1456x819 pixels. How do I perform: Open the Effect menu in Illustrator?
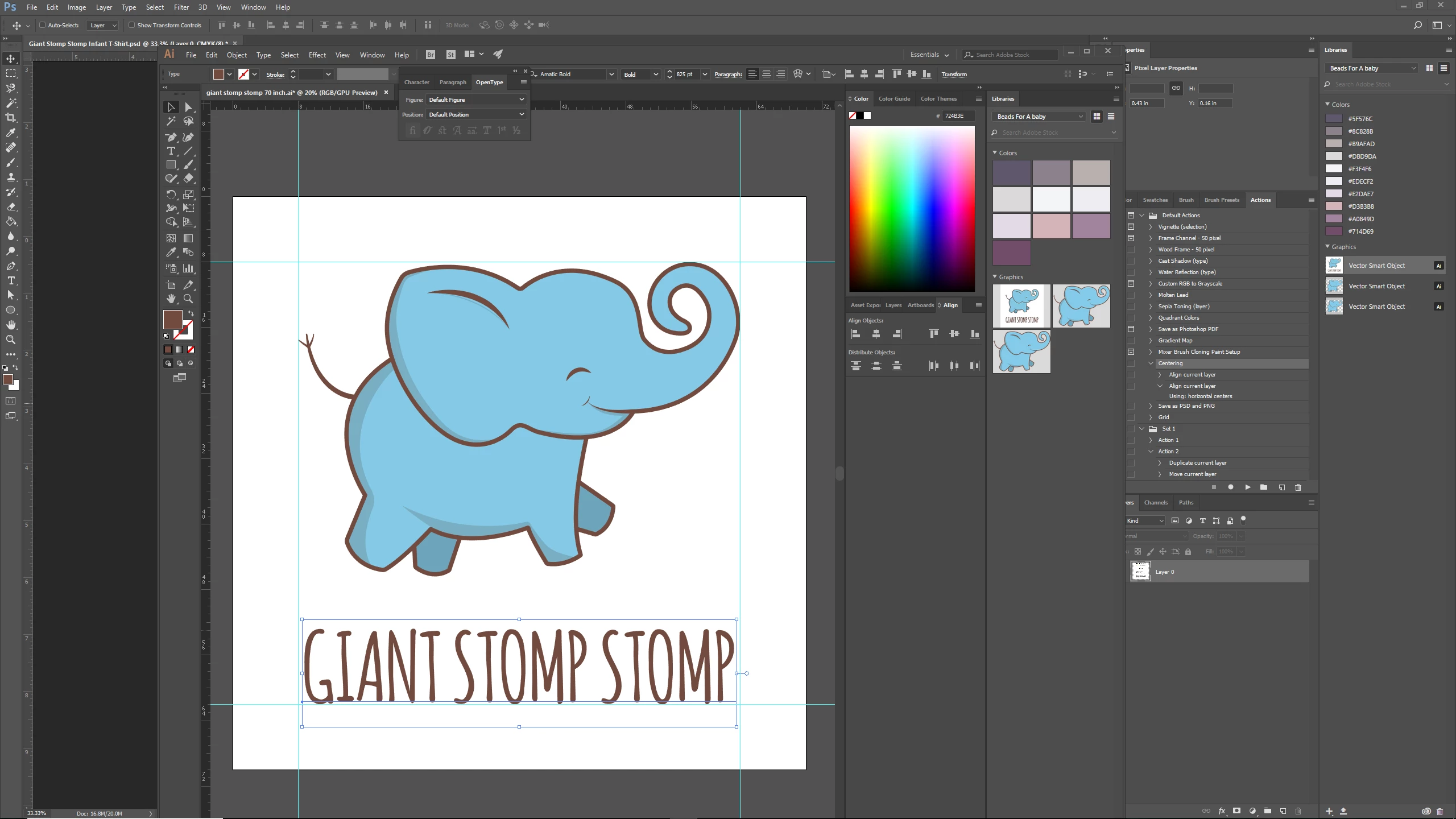click(x=317, y=55)
